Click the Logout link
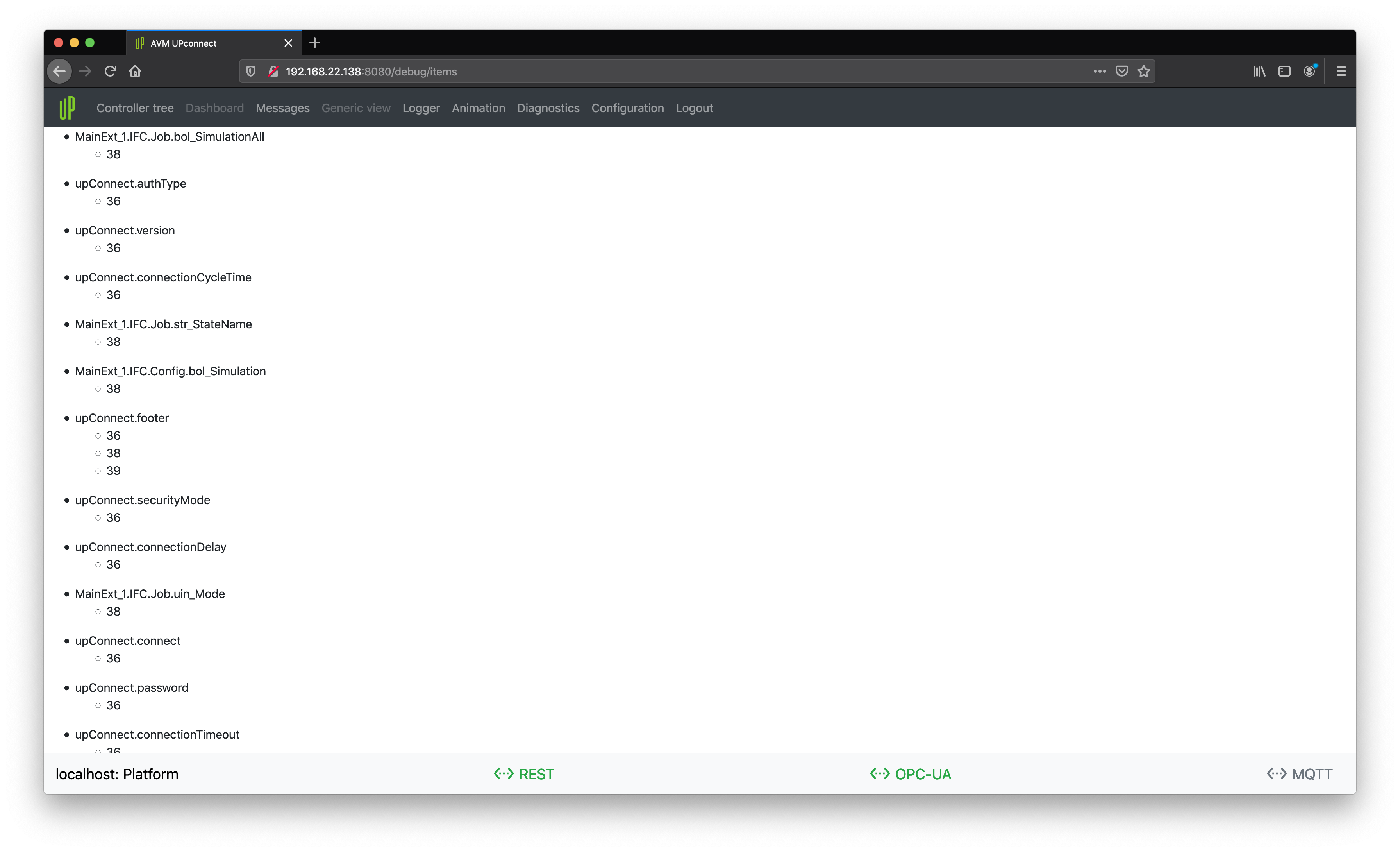 [694, 108]
